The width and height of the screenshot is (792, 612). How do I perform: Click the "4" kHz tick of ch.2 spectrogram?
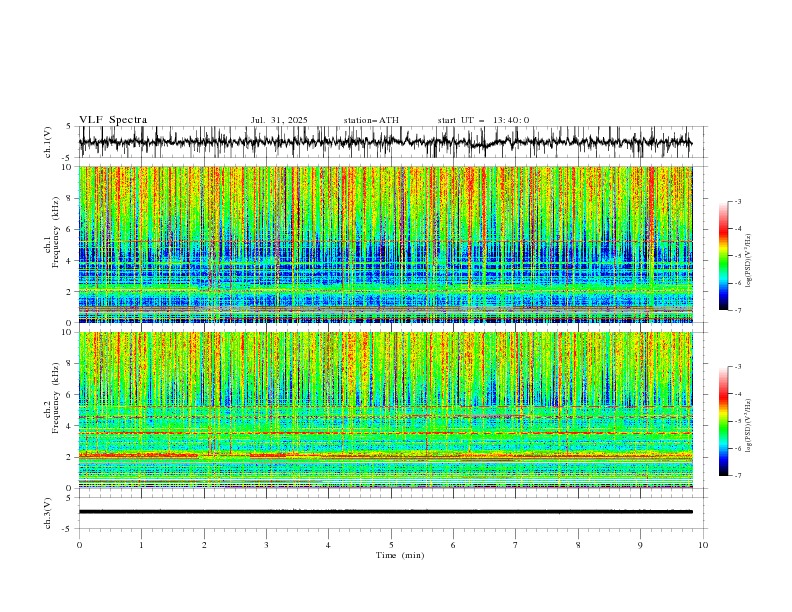[x=69, y=426]
